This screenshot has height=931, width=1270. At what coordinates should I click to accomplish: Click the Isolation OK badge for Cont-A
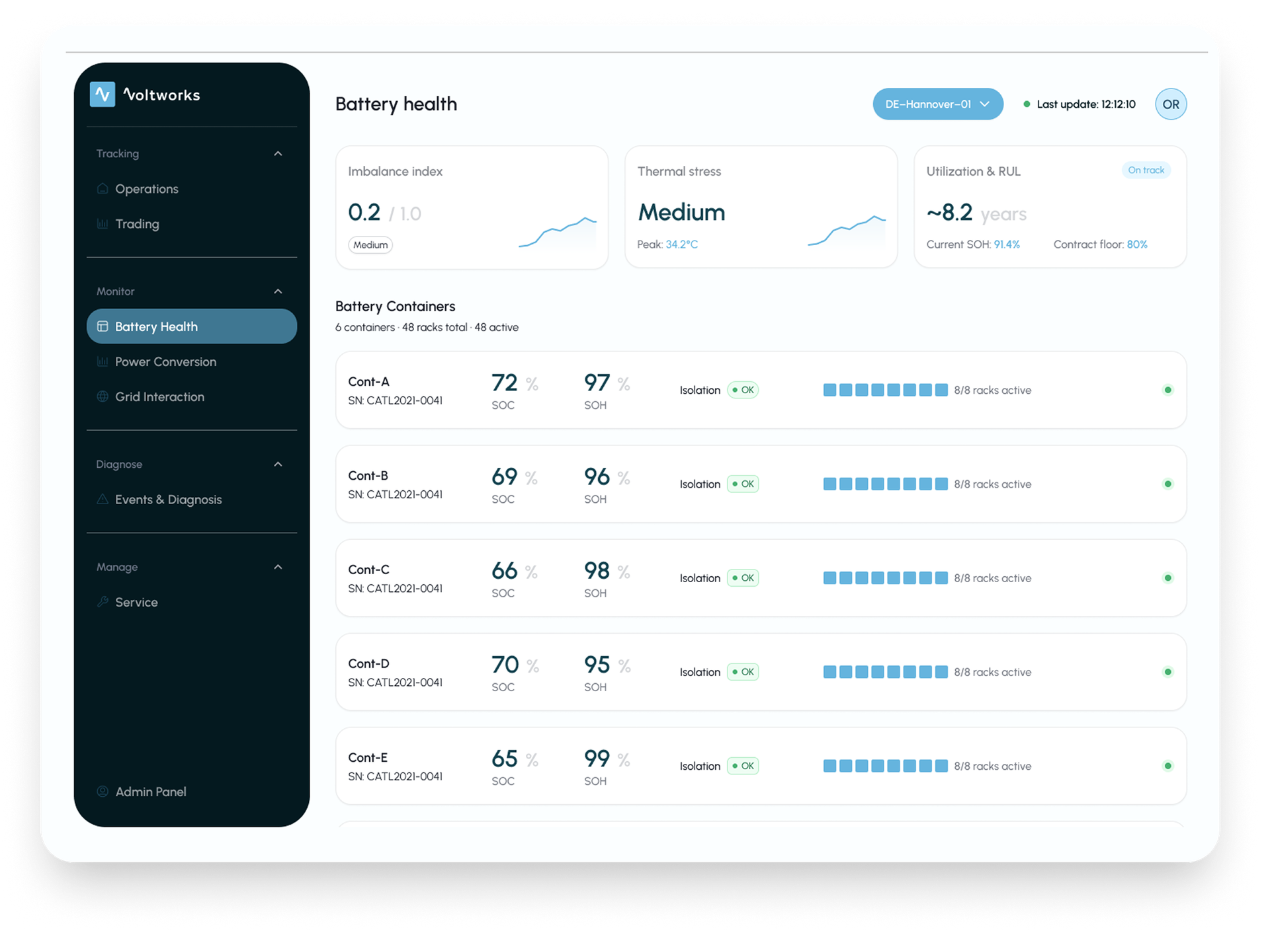click(743, 390)
